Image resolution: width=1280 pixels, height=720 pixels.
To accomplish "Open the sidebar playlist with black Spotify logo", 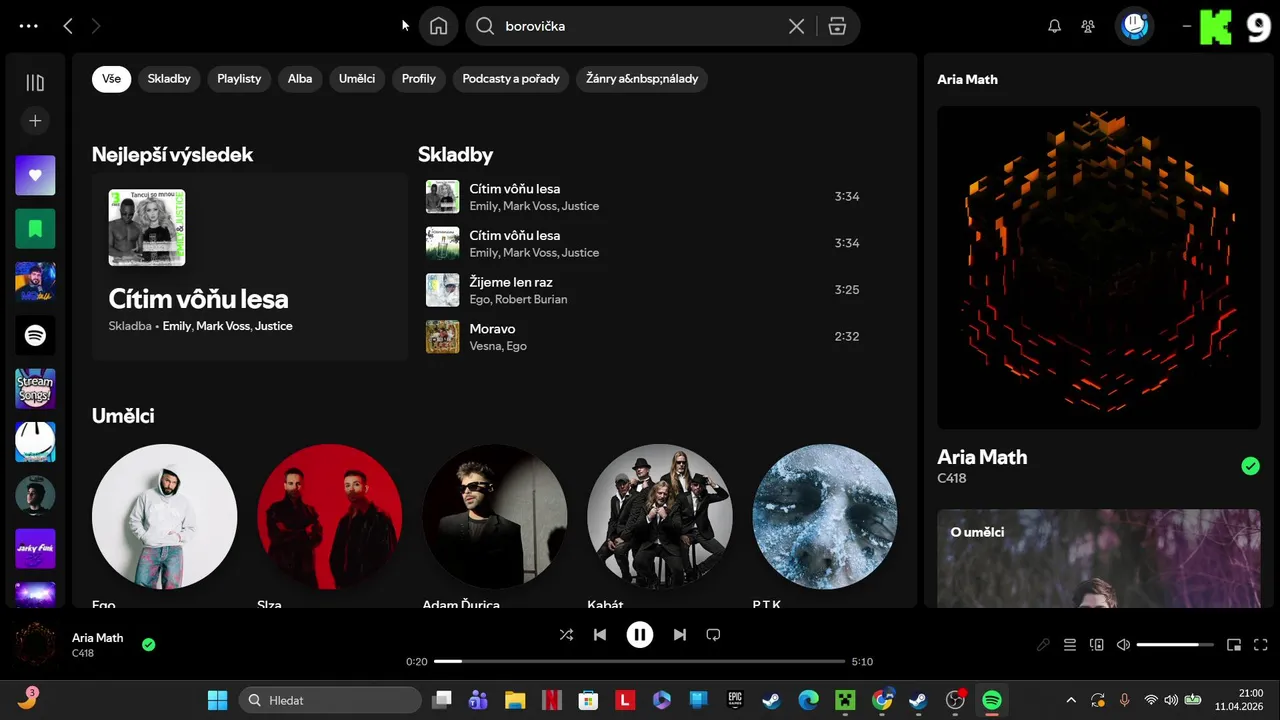I will click(x=35, y=336).
